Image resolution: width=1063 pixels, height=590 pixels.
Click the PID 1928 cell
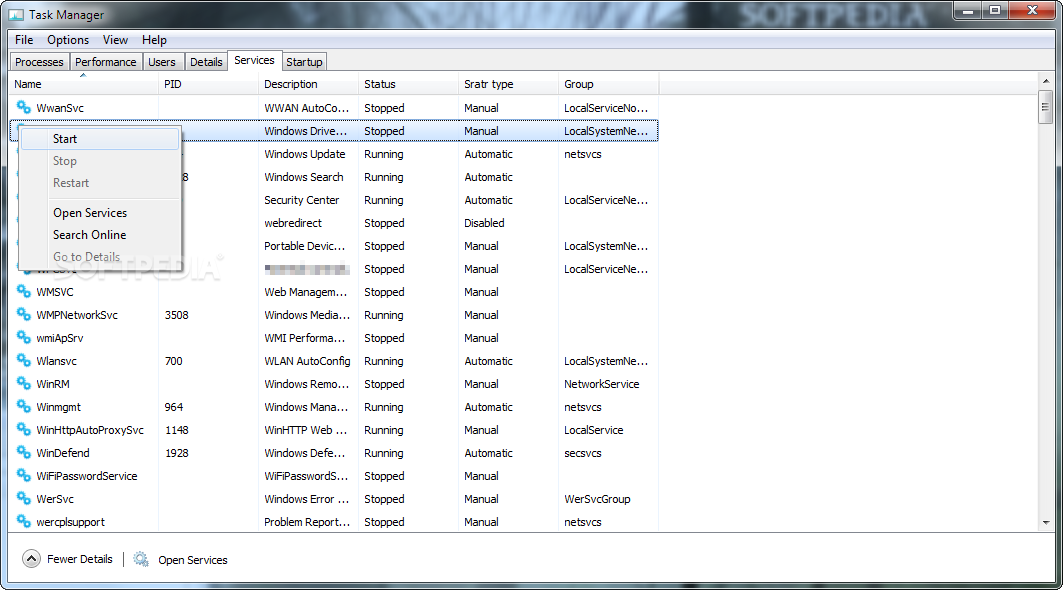(x=176, y=453)
